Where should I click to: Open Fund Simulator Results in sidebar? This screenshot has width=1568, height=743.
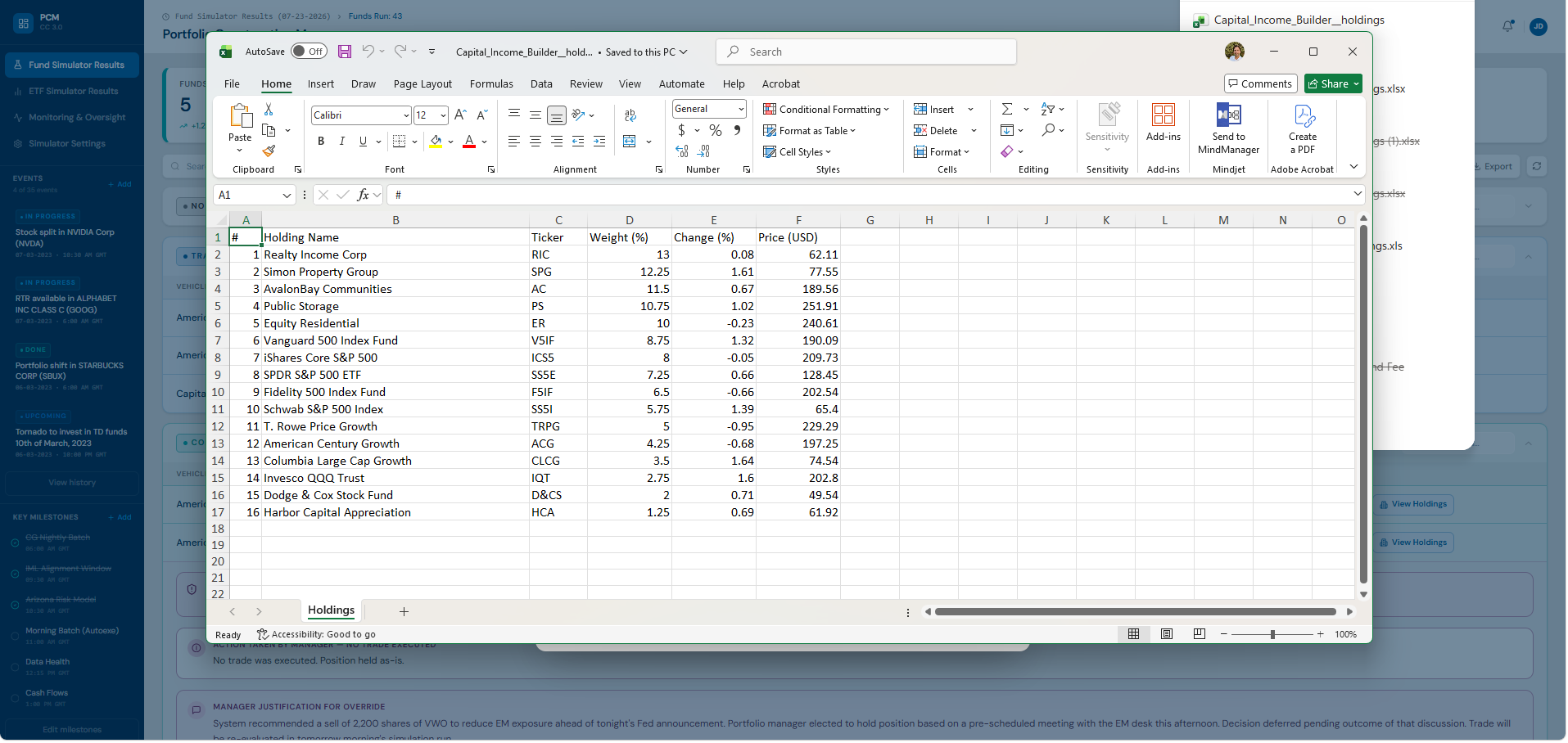pyautogui.click(x=72, y=65)
